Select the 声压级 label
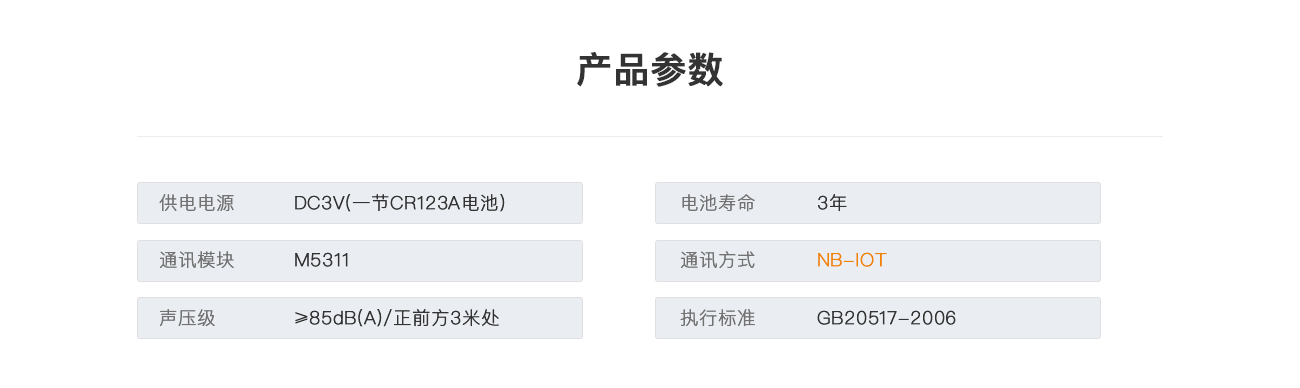The image size is (1300, 388). click(187, 318)
